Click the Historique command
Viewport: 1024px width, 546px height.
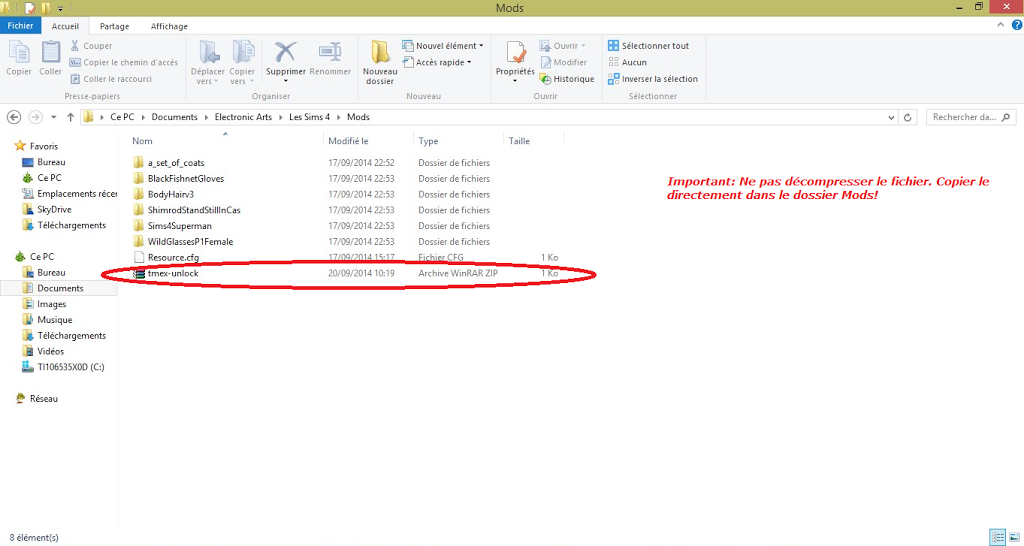[566, 78]
